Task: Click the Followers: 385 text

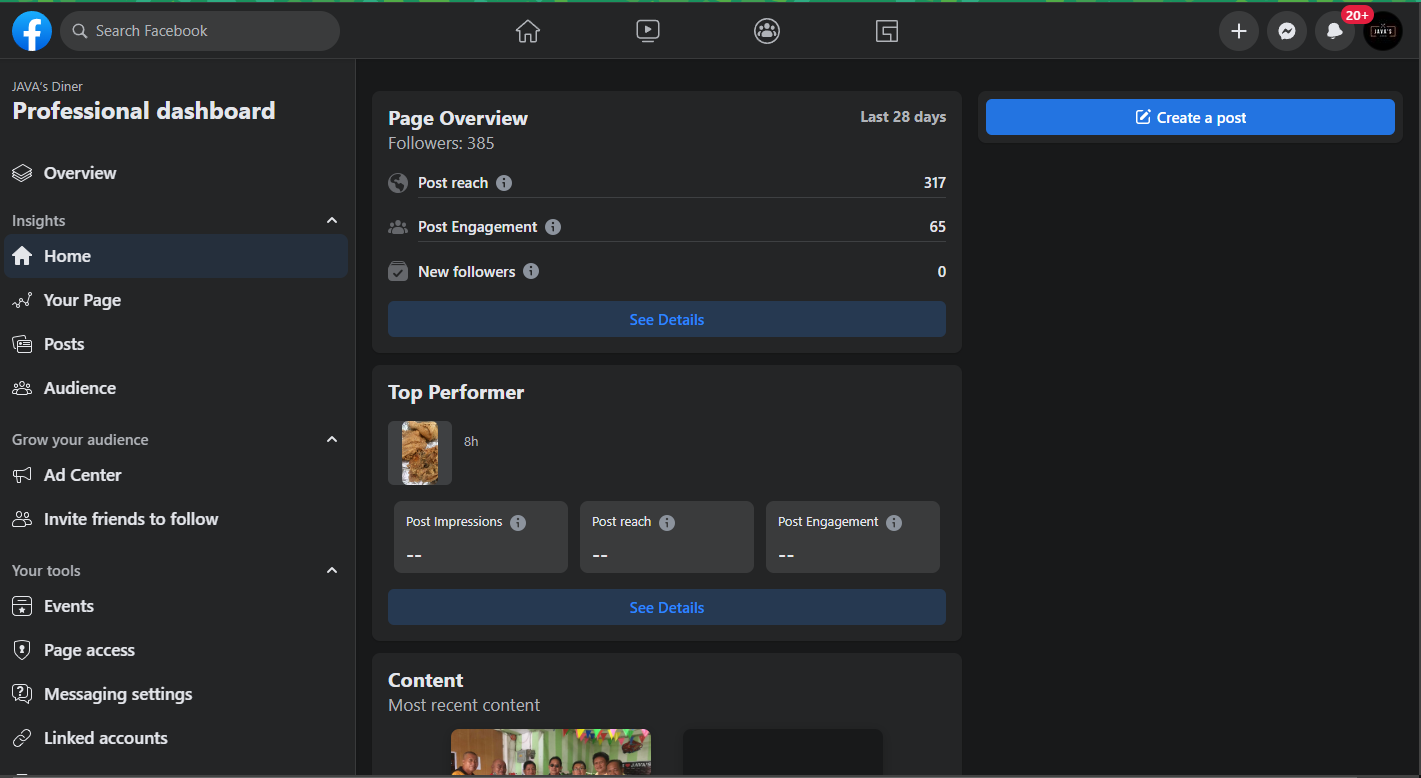Action: point(441,143)
